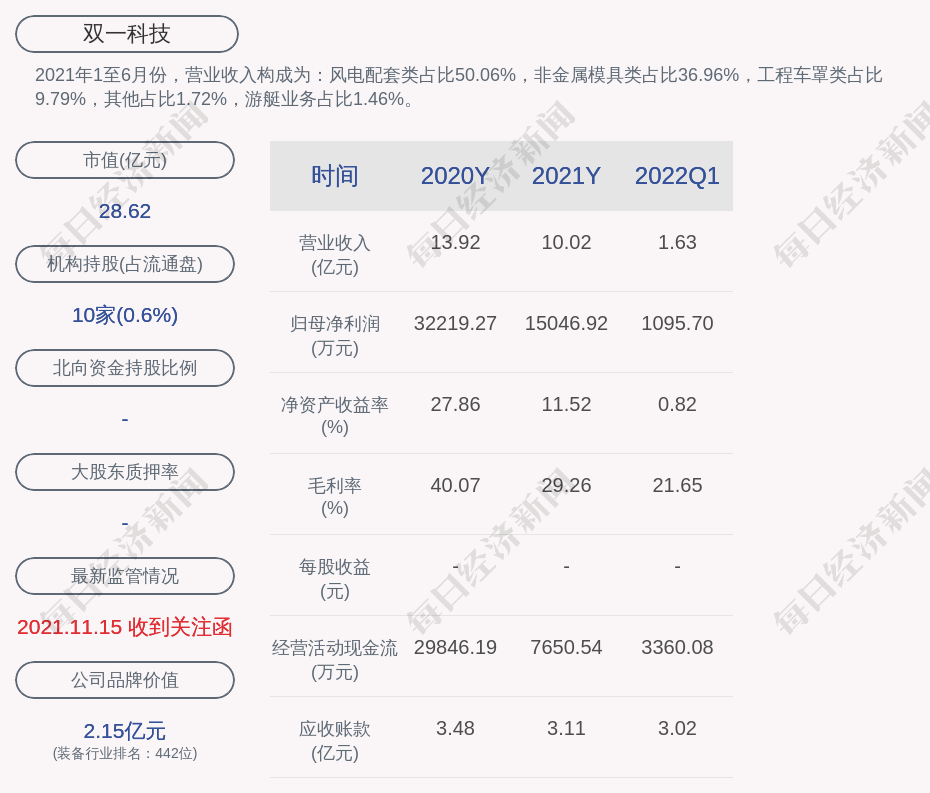Click the 大股东质押率 label
Image resolution: width=930 pixels, height=793 pixels.
point(125,472)
